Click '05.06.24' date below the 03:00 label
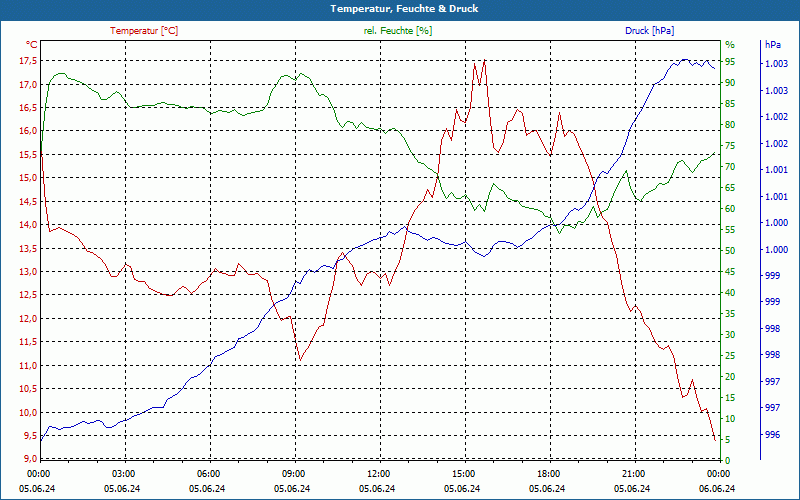This screenshot has width=800, height=500. 122,488
